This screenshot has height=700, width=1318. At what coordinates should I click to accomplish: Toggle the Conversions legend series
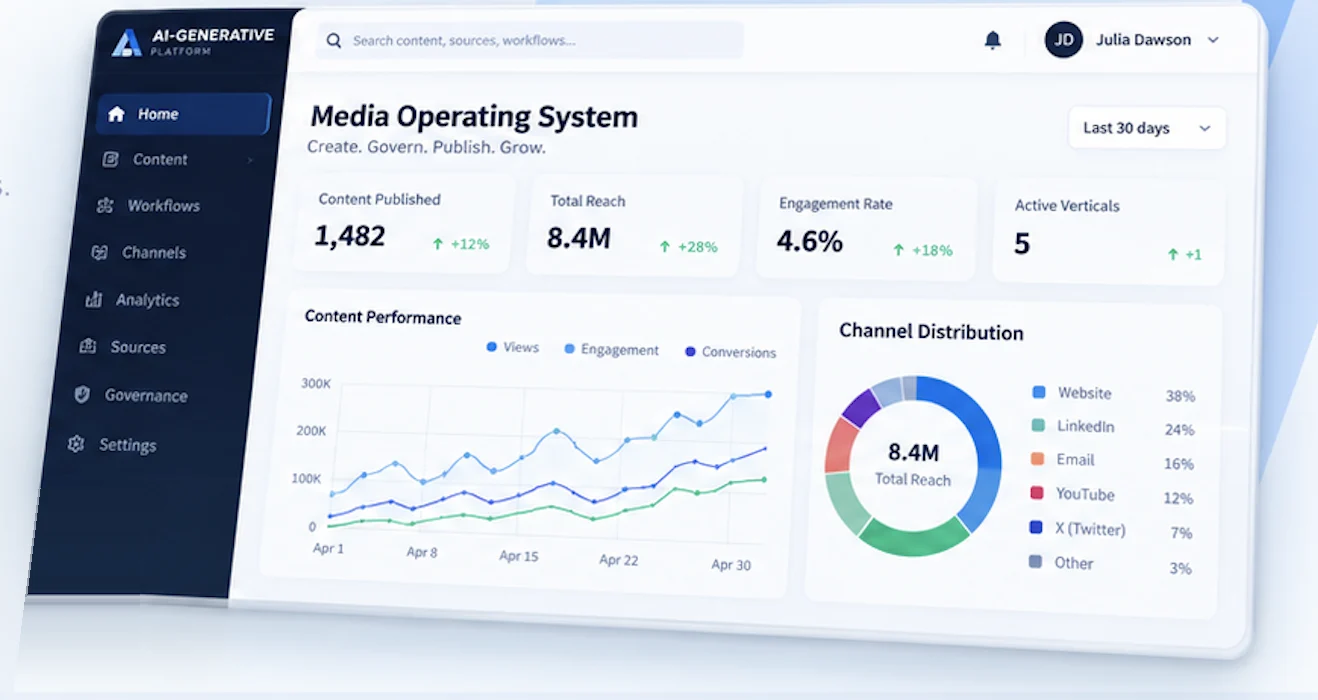730,351
